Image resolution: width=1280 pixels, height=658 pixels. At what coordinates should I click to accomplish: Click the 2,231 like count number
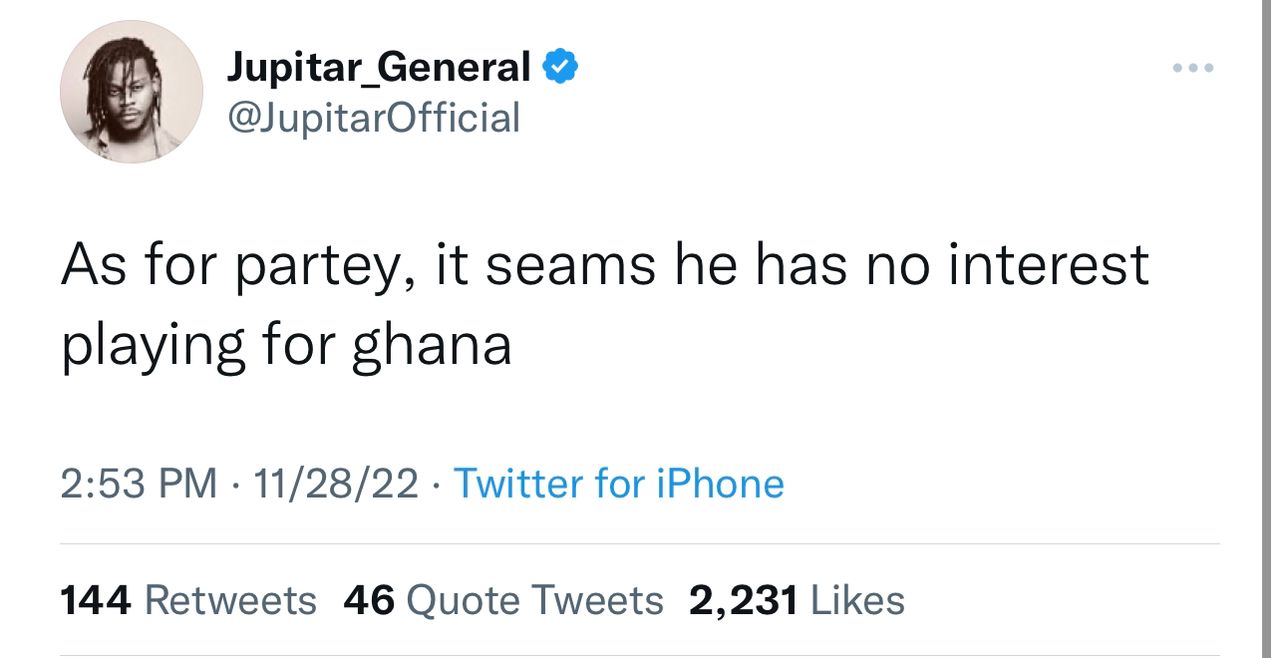[743, 600]
